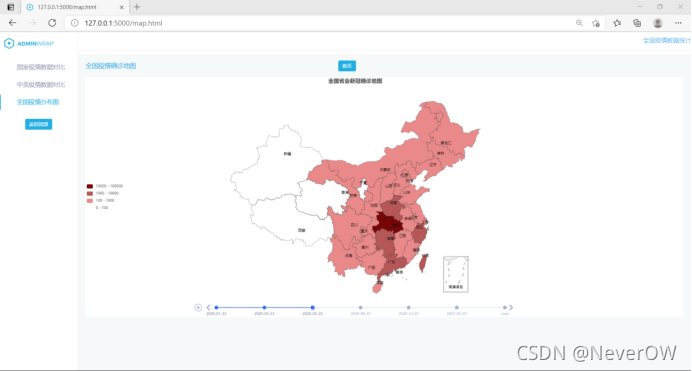The width and height of the screenshot is (692, 371).
Task: Open browser settings via three-dots menu
Action: pos(678,23)
